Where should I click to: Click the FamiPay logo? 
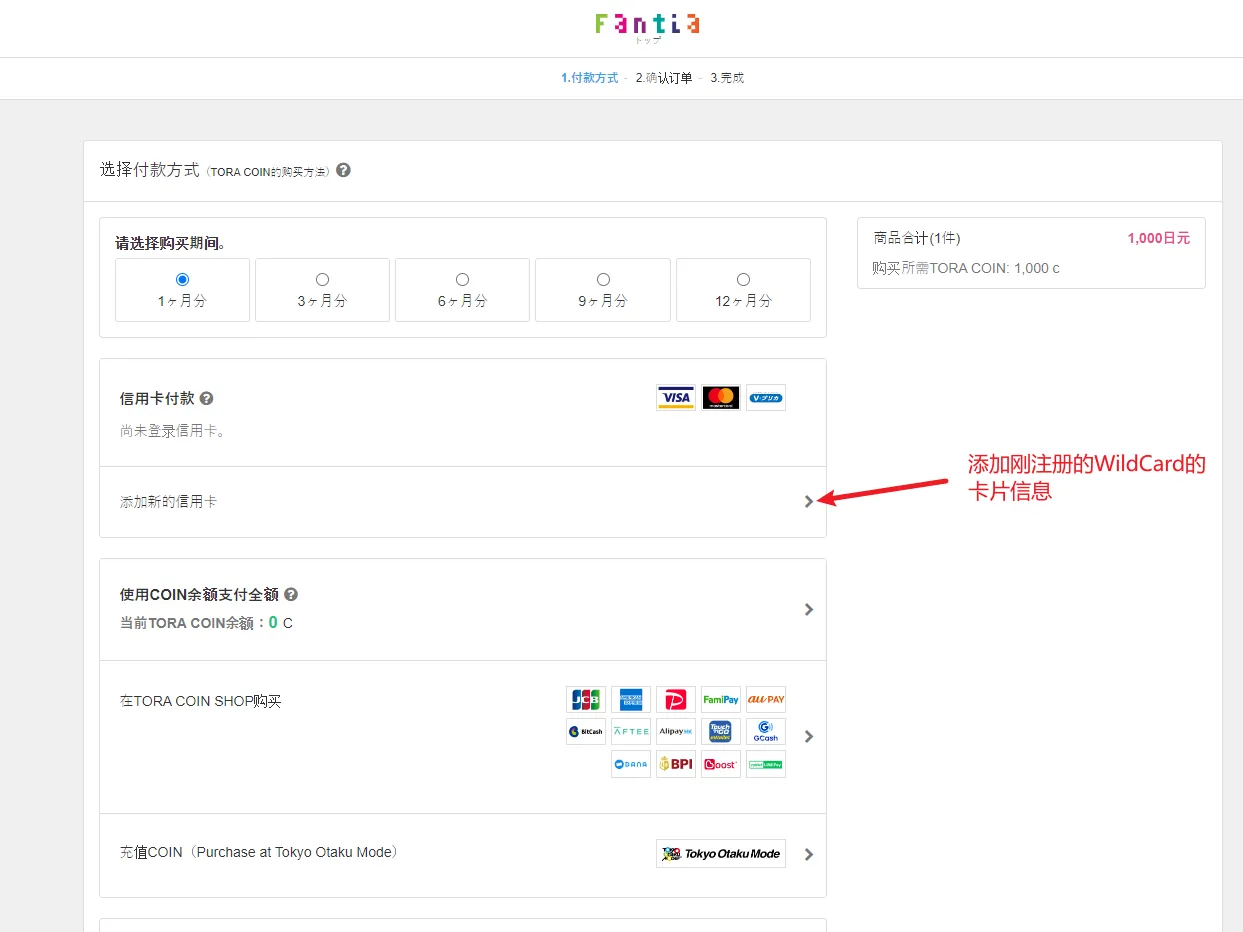tap(721, 700)
